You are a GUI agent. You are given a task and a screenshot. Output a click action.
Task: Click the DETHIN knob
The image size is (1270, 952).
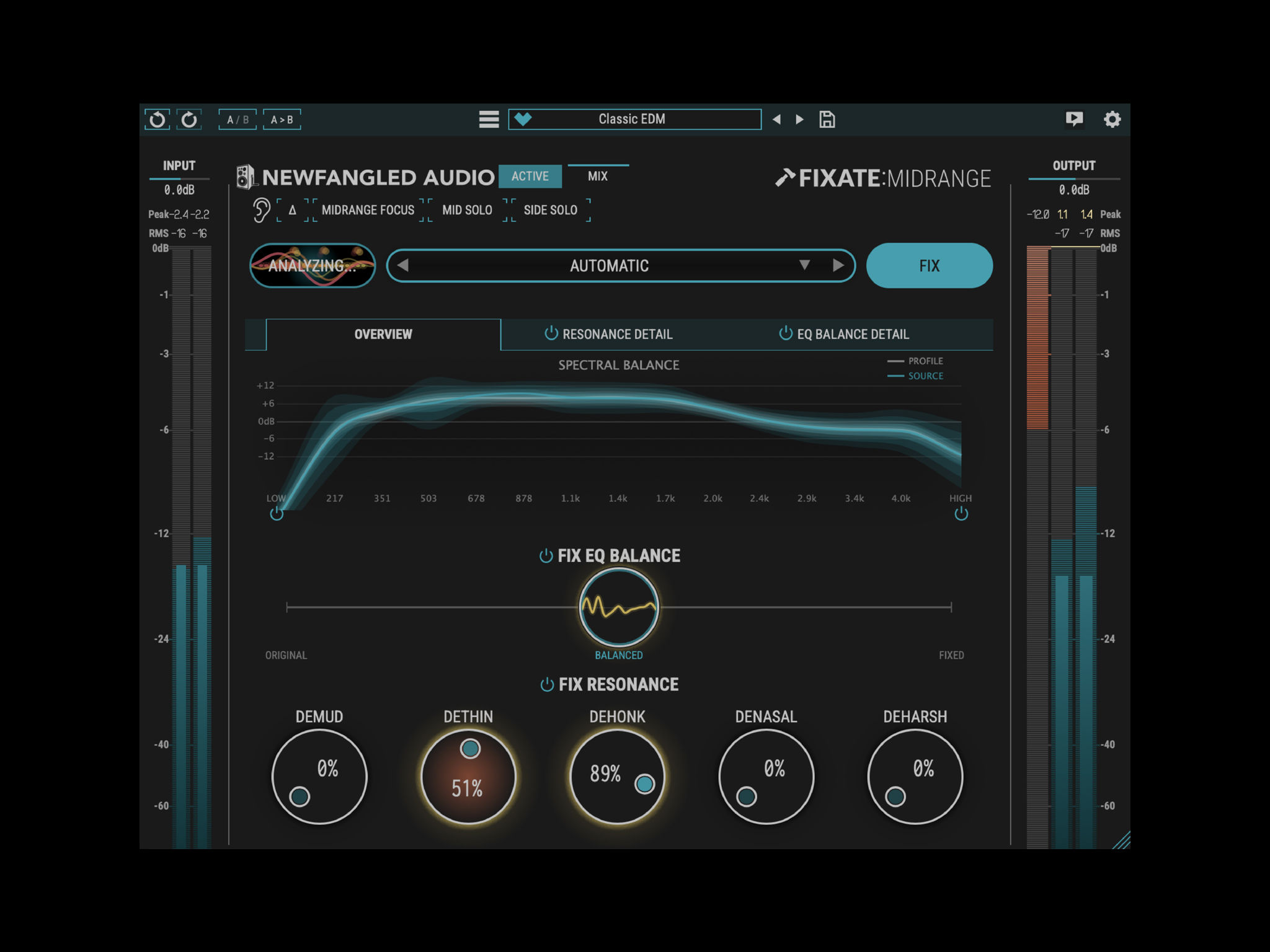tap(468, 777)
